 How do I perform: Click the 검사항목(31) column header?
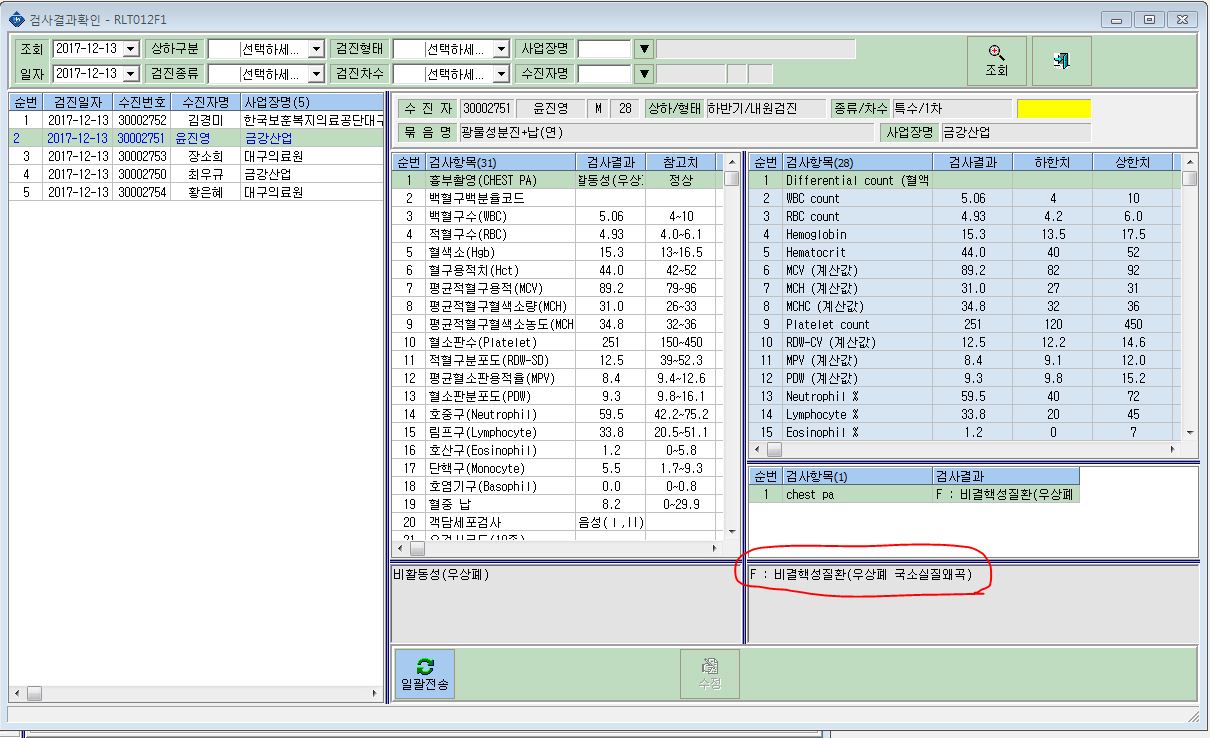click(x=500, y=162)
